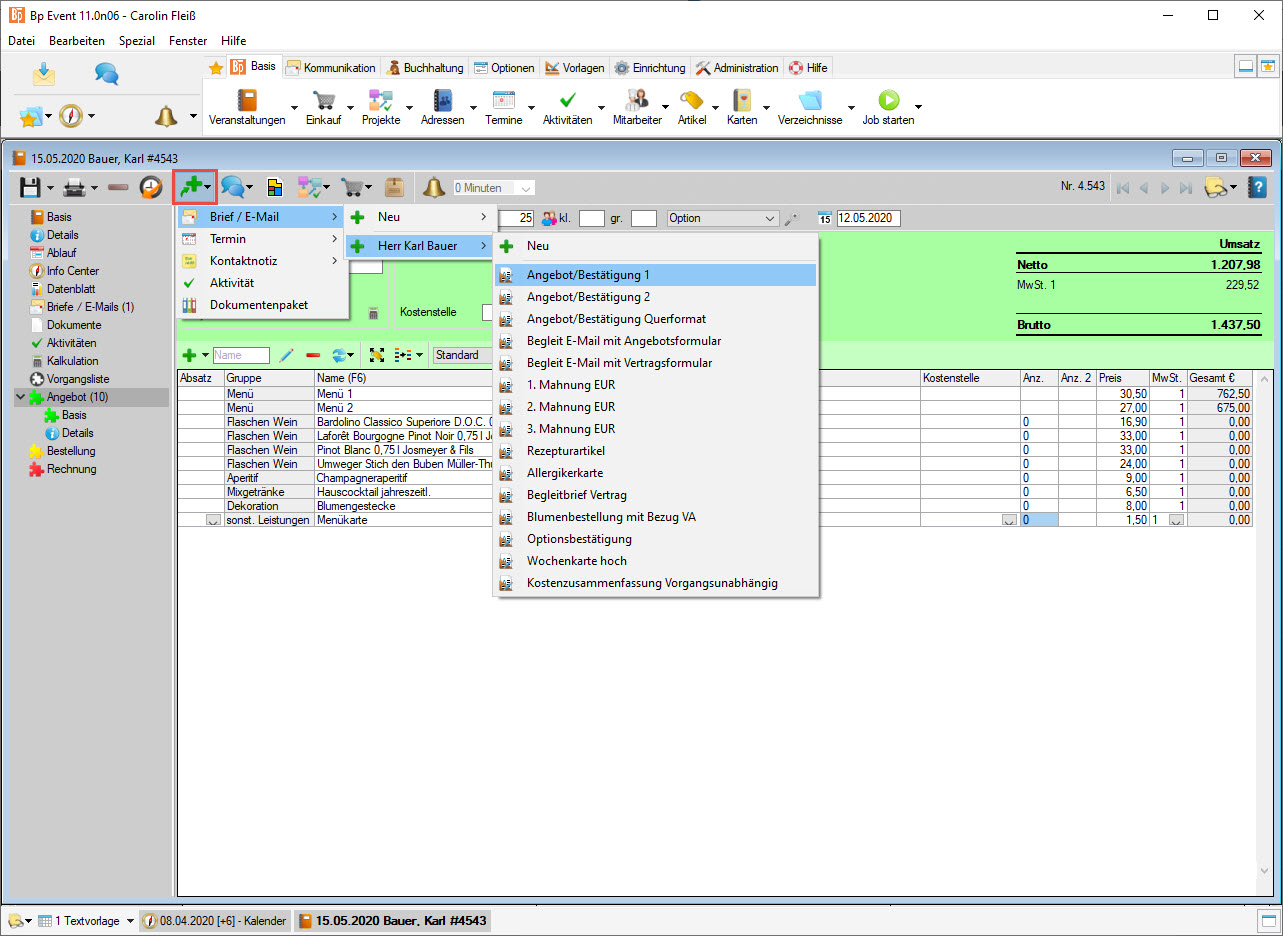Select Angebot/Bestätigung Querformat template
The width and height of the screenshot is (1283, 936).
tap(616, 319)
